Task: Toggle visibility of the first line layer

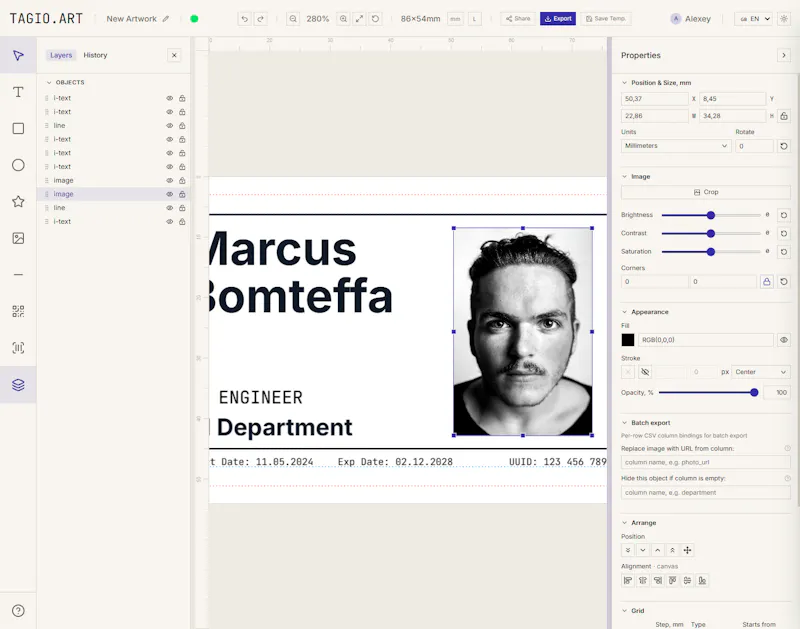Action: [x=169, y=125]
